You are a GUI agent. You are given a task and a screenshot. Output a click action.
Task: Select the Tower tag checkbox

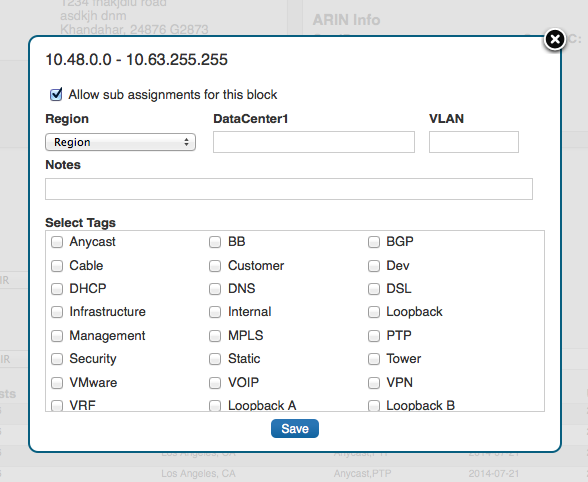click(x=374, y=359)
